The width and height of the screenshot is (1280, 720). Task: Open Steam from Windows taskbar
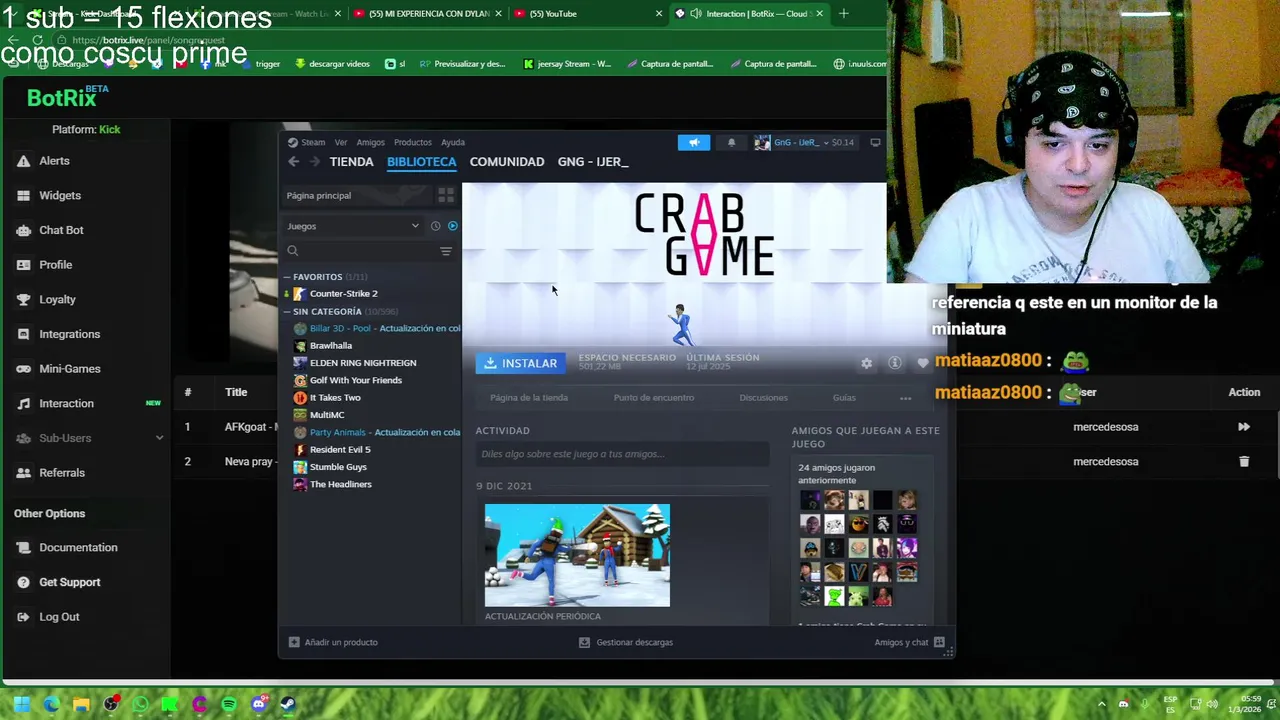click(288, 704)
